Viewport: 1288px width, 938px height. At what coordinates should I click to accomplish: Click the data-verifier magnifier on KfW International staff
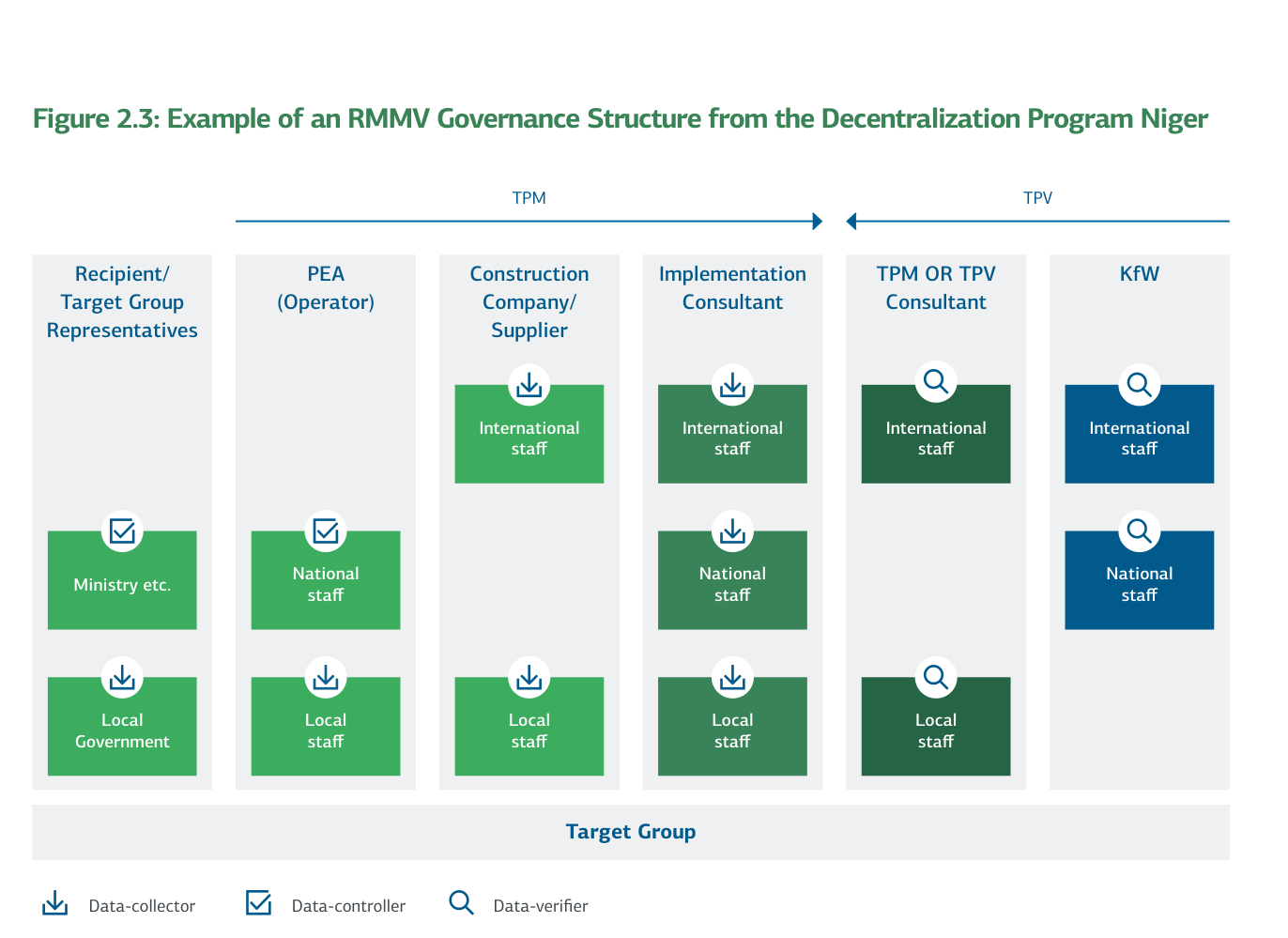tap(1139, 384)
